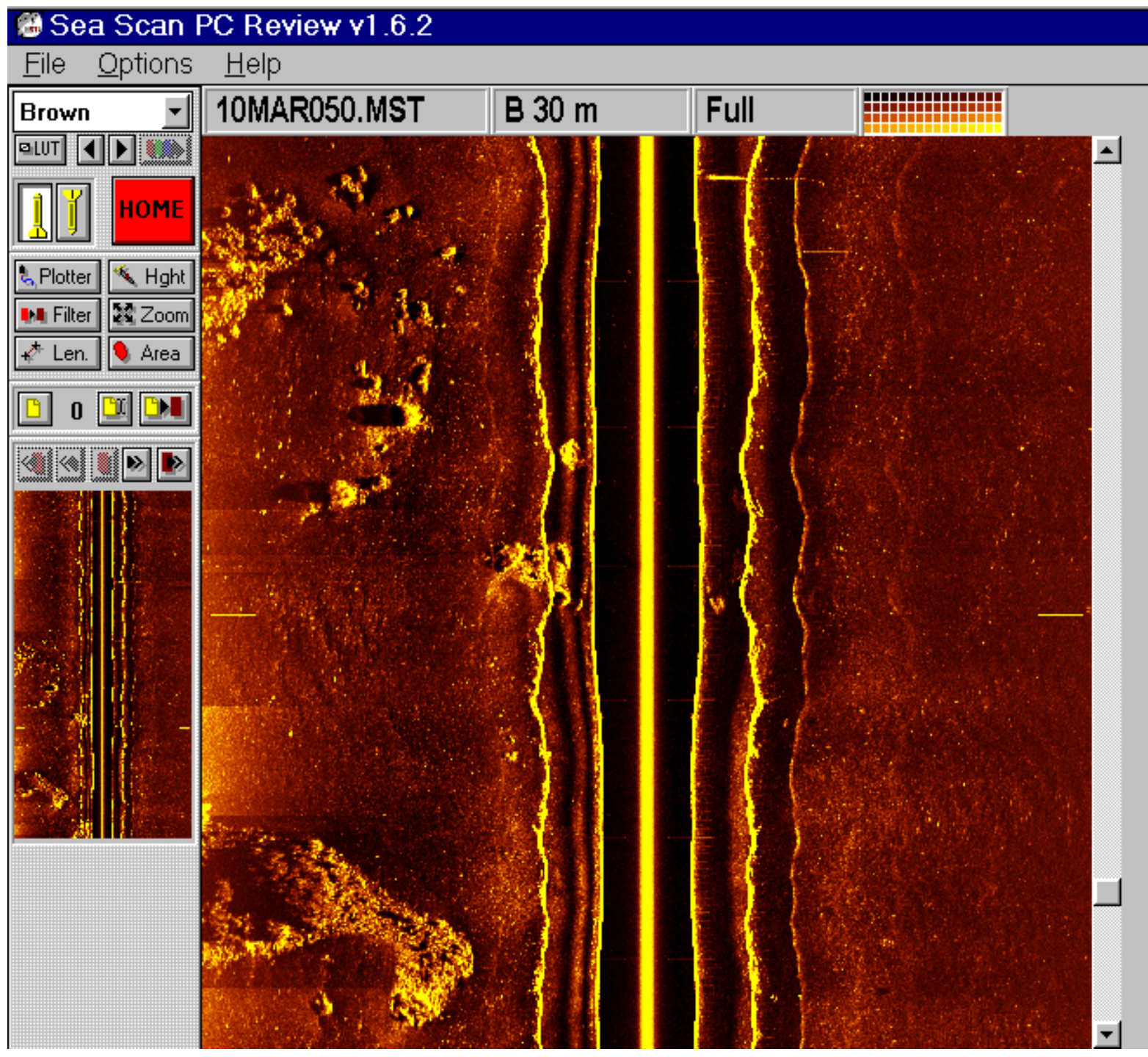
Task: Click the B 30 m range field
Action: (x=592, y=111)
